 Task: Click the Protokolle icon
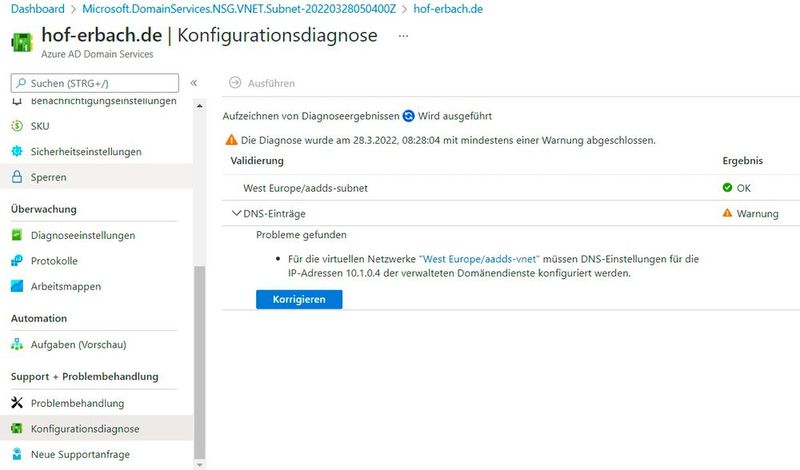(17, 260)
